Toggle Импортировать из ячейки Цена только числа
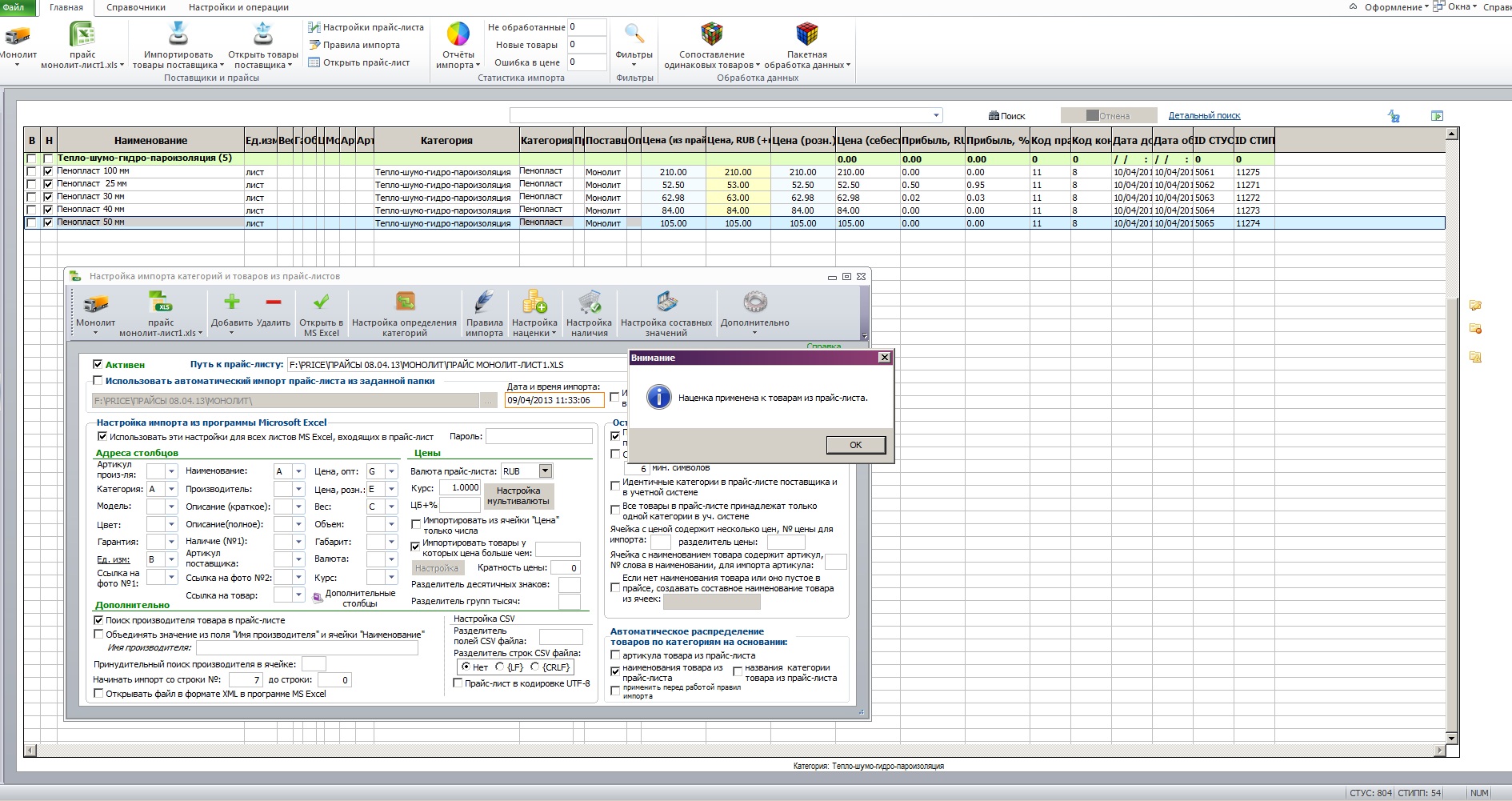Screen dimensions: 1512x801 pos(416,524)
